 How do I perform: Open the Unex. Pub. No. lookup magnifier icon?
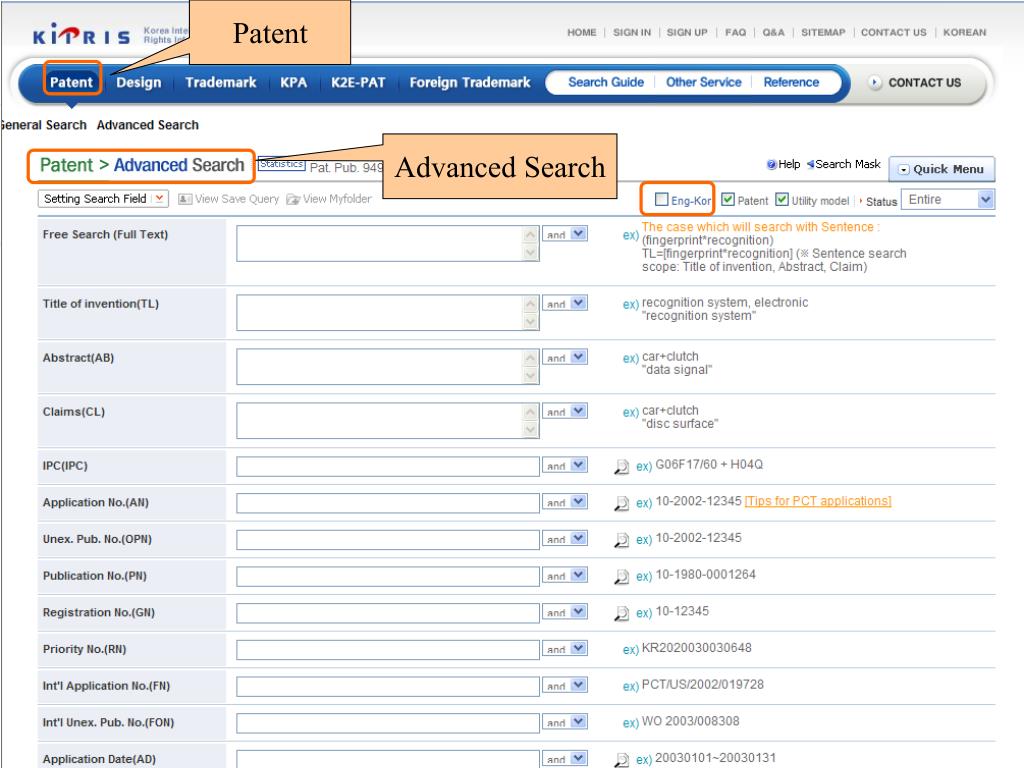pos(621,539)
